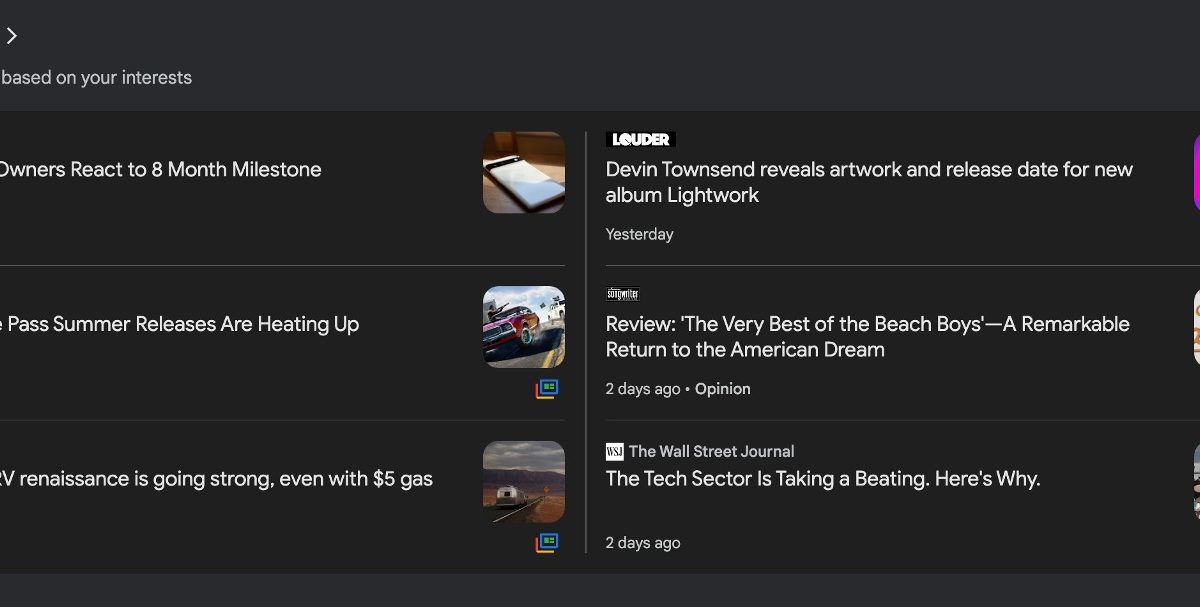Open Full Coverage under the RV thumbnail
The image size is (1200, 607).
coord(546,543)
